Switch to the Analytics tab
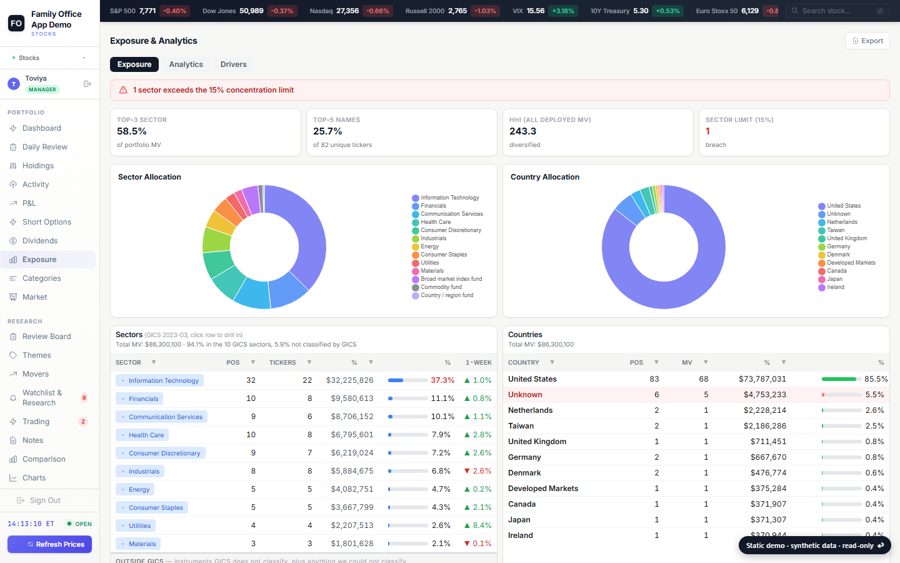 click(x=186, y=64)
